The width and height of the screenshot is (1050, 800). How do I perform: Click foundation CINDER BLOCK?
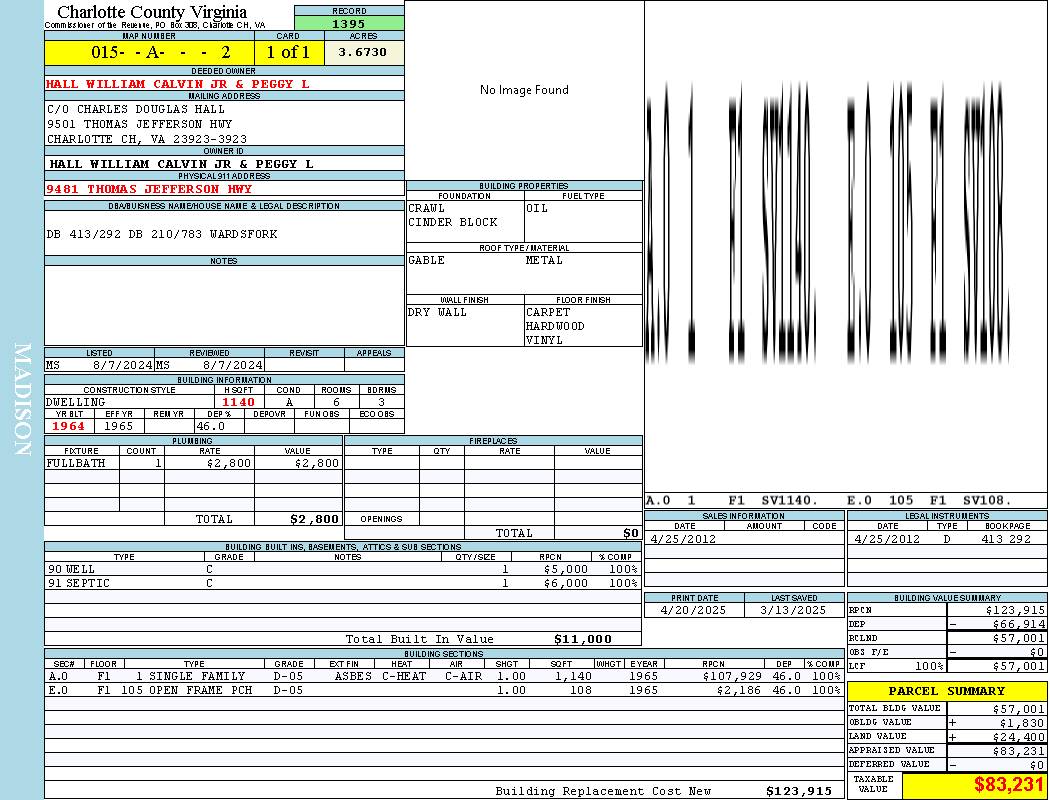[453, 222]
